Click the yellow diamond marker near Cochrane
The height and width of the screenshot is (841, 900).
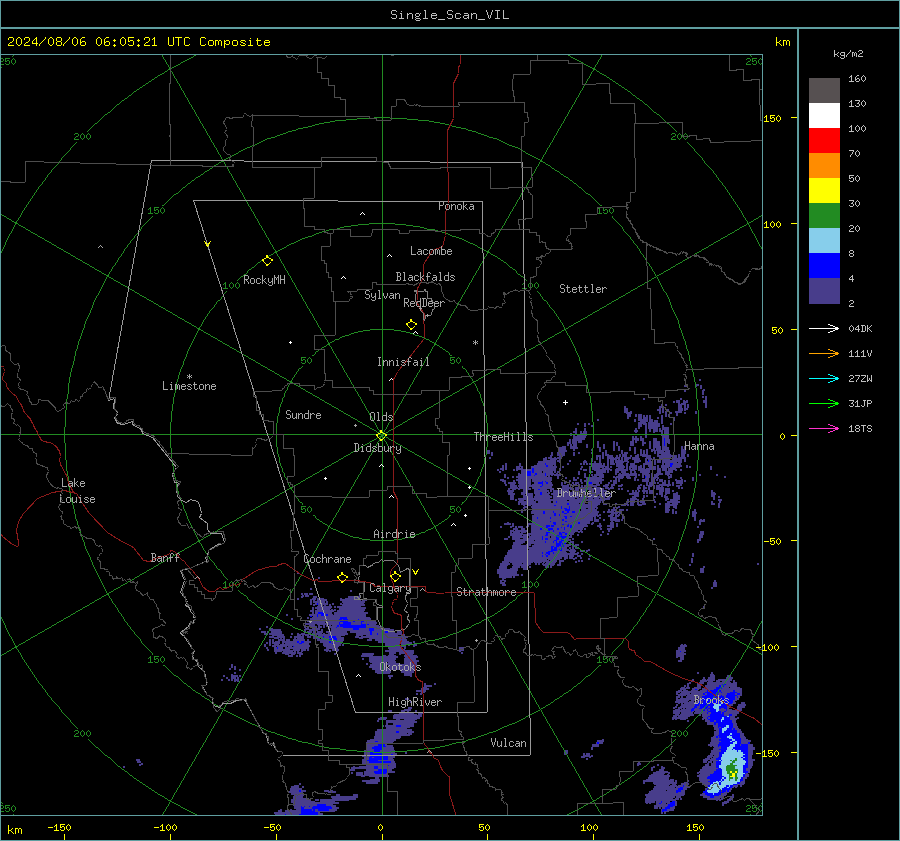click(343, 577)
